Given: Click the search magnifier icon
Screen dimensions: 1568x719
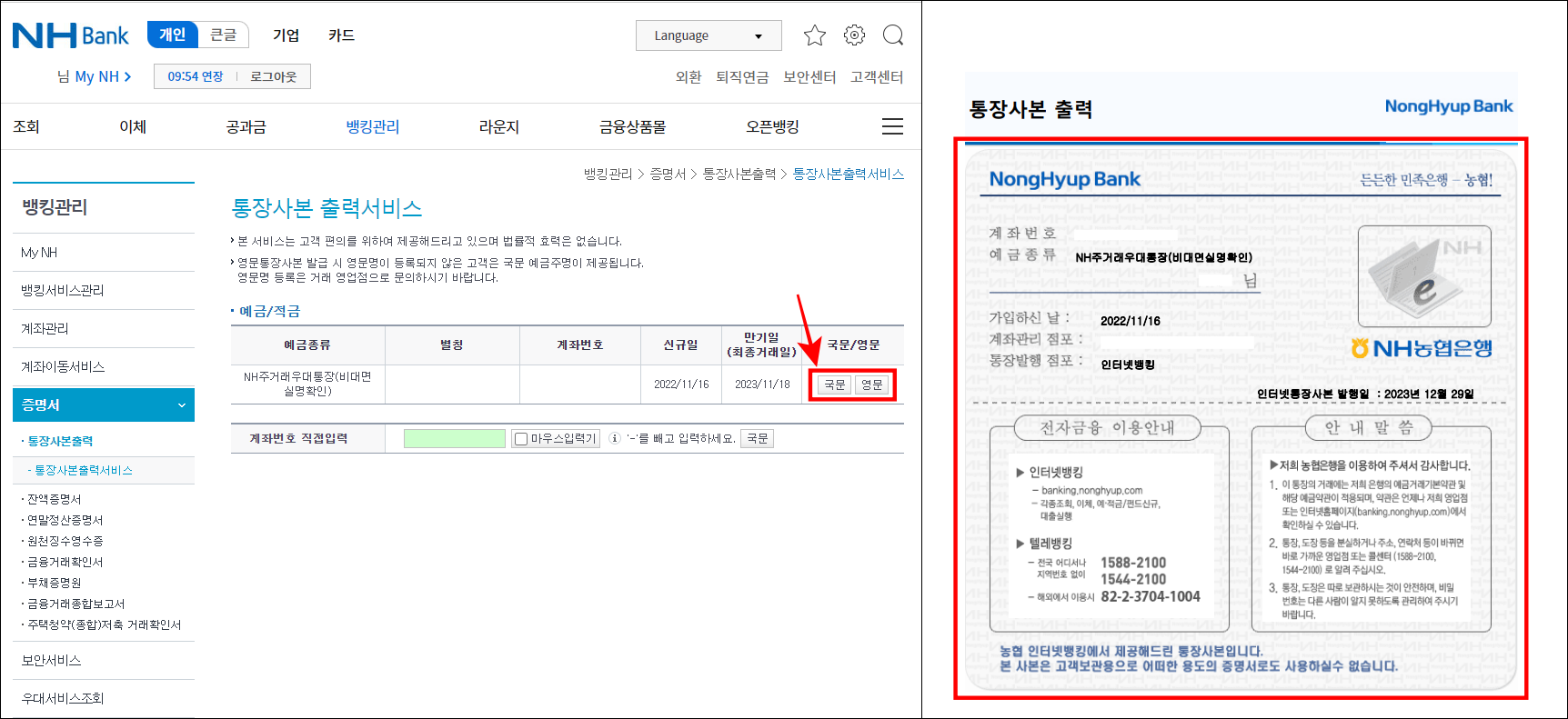Looking at the screenshot, I should pos(893,35).
